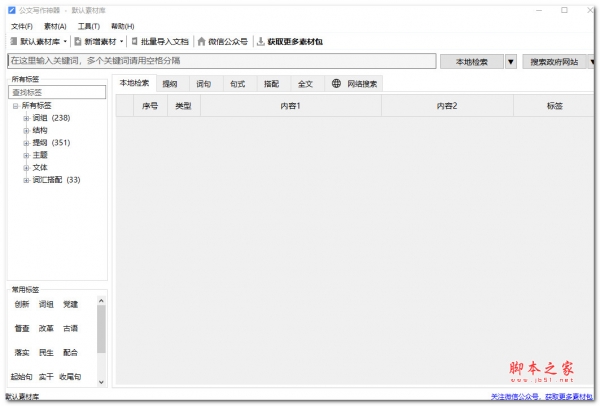The image size is (600, 406).
Task: Click the keyword search input field
Action: [222, 61]
